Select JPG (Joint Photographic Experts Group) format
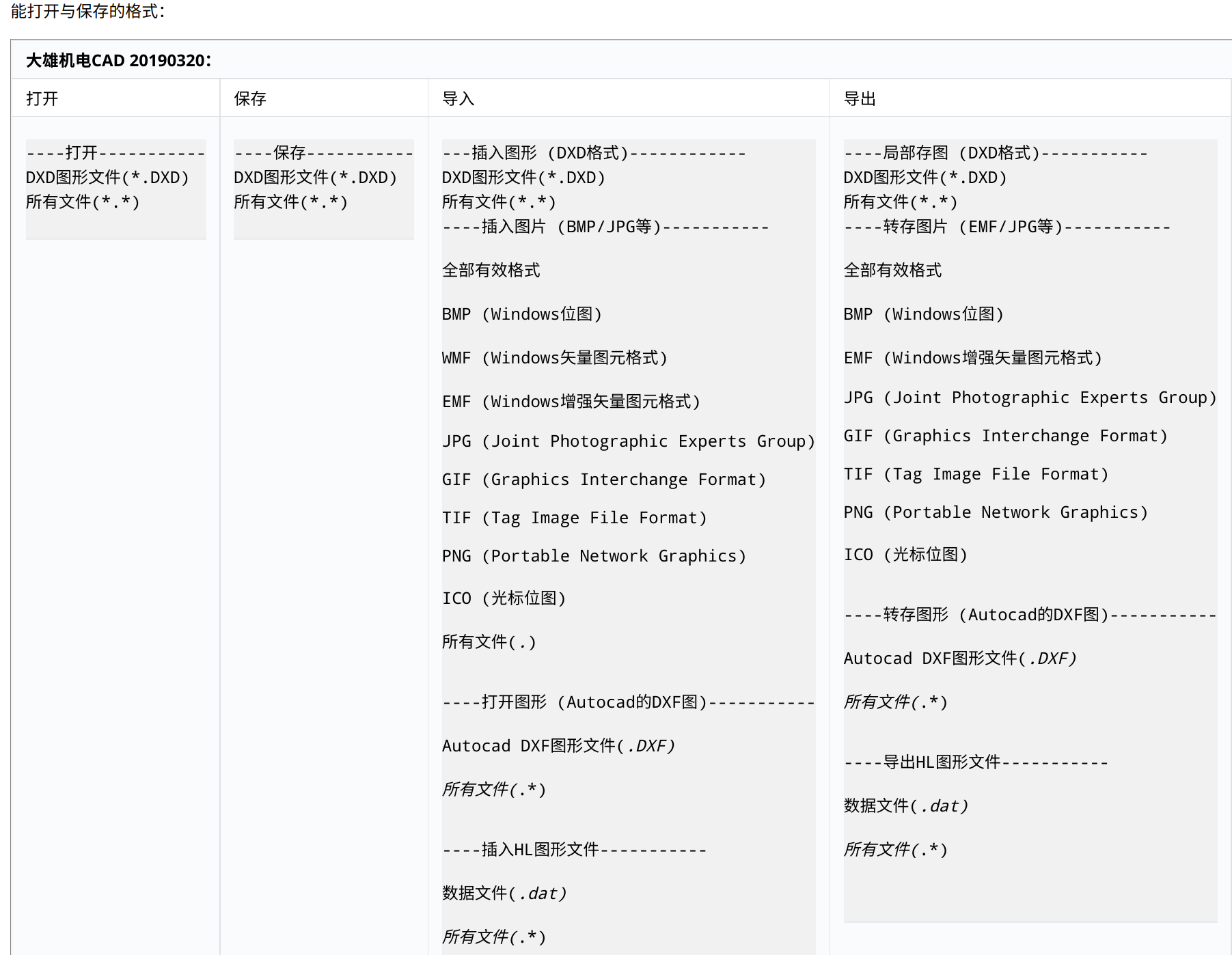Viewport: 1232px width, 955px height. [629, 441]
